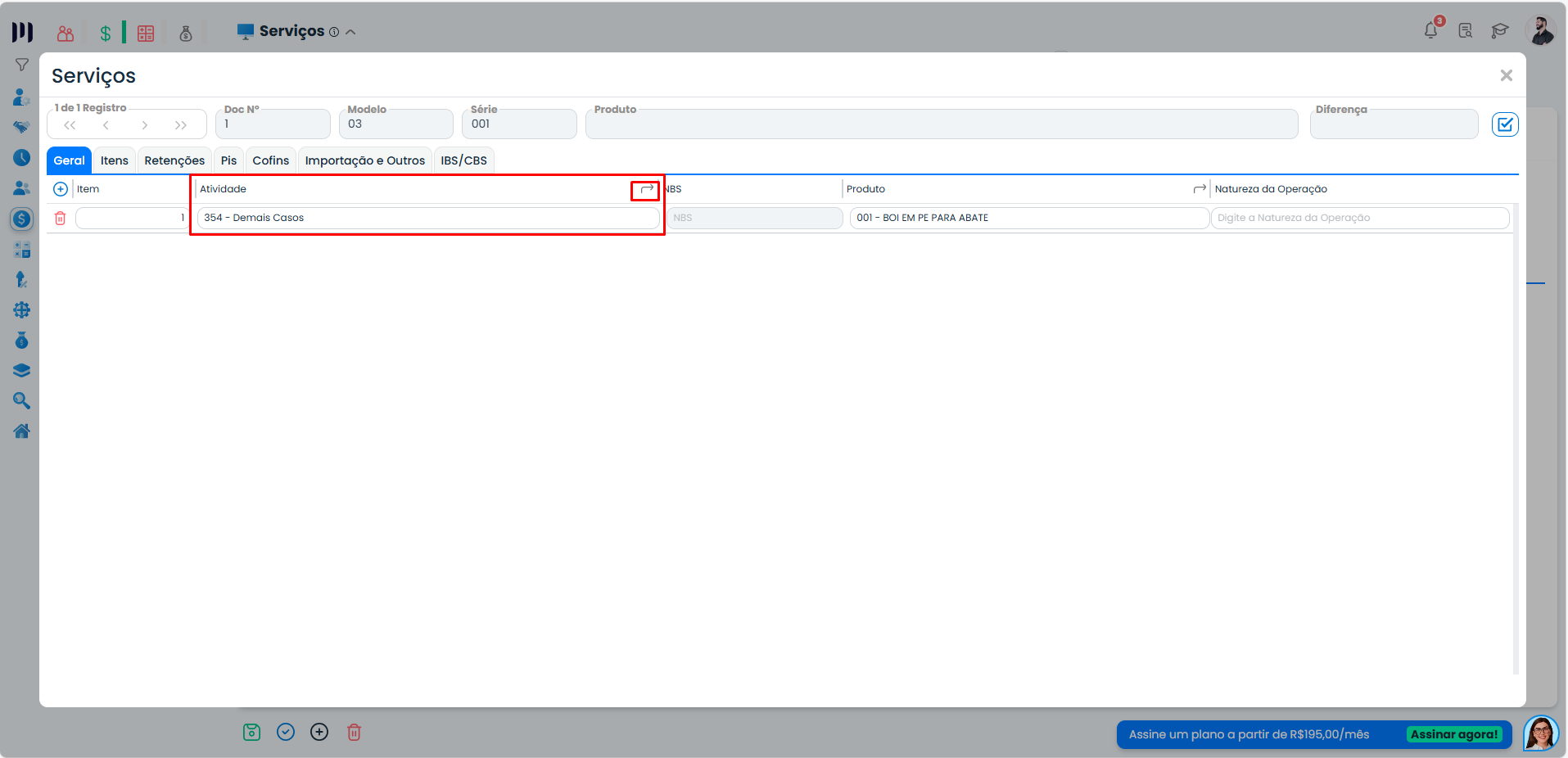This screenshot has height=758, width=1568.
Task: Switch to the Cofins tab
Action: [271, 160]
